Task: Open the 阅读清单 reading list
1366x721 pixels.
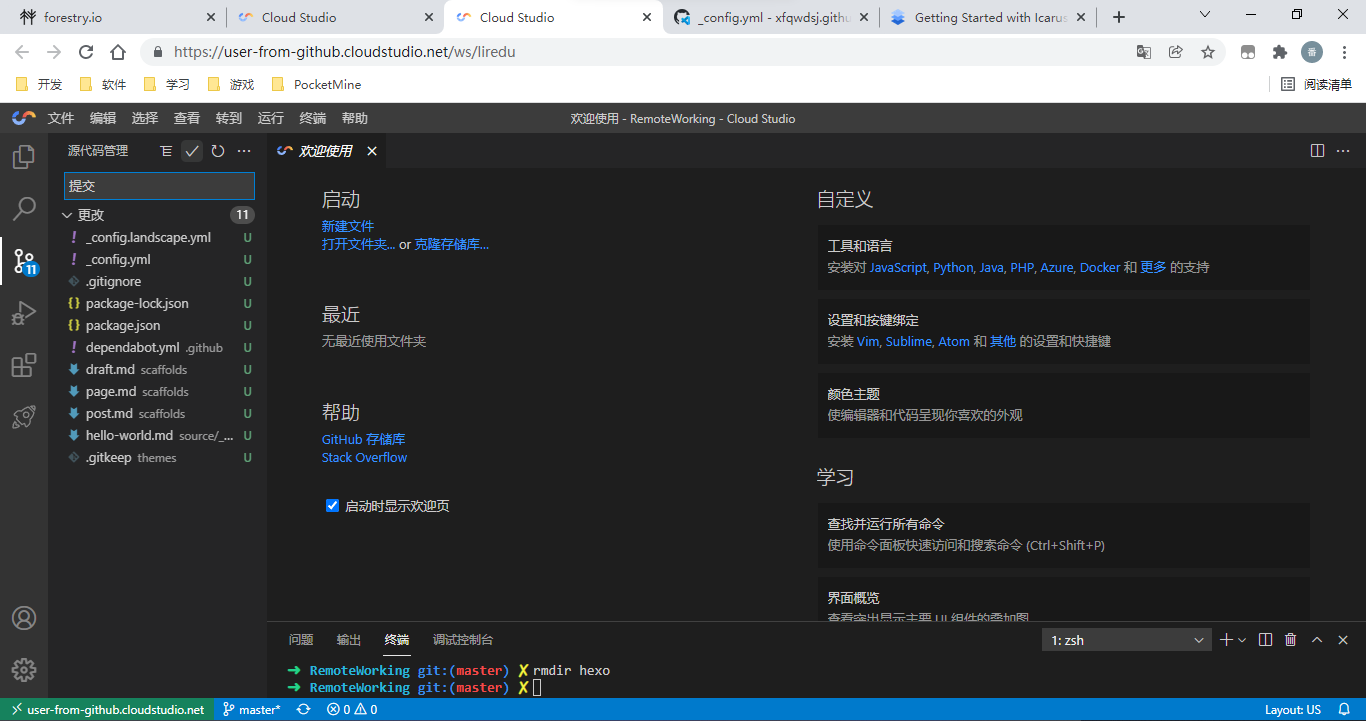Action: (x=1317, y=85)
